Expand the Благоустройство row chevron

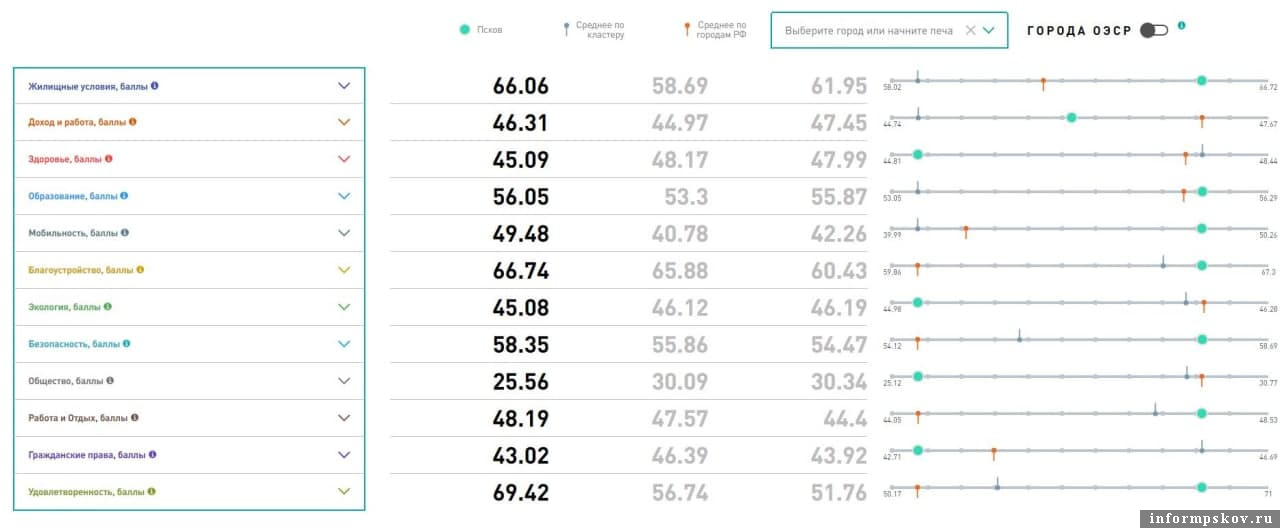(x=344, y=270)
